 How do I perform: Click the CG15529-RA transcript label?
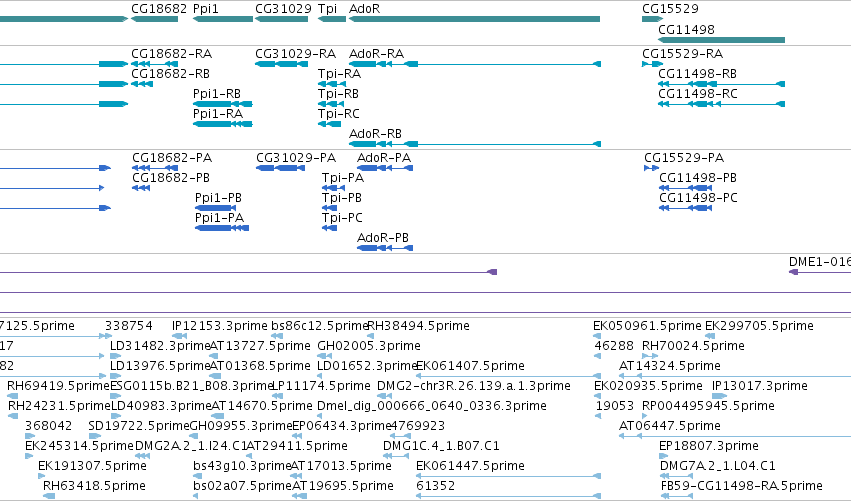coord(682,54)
